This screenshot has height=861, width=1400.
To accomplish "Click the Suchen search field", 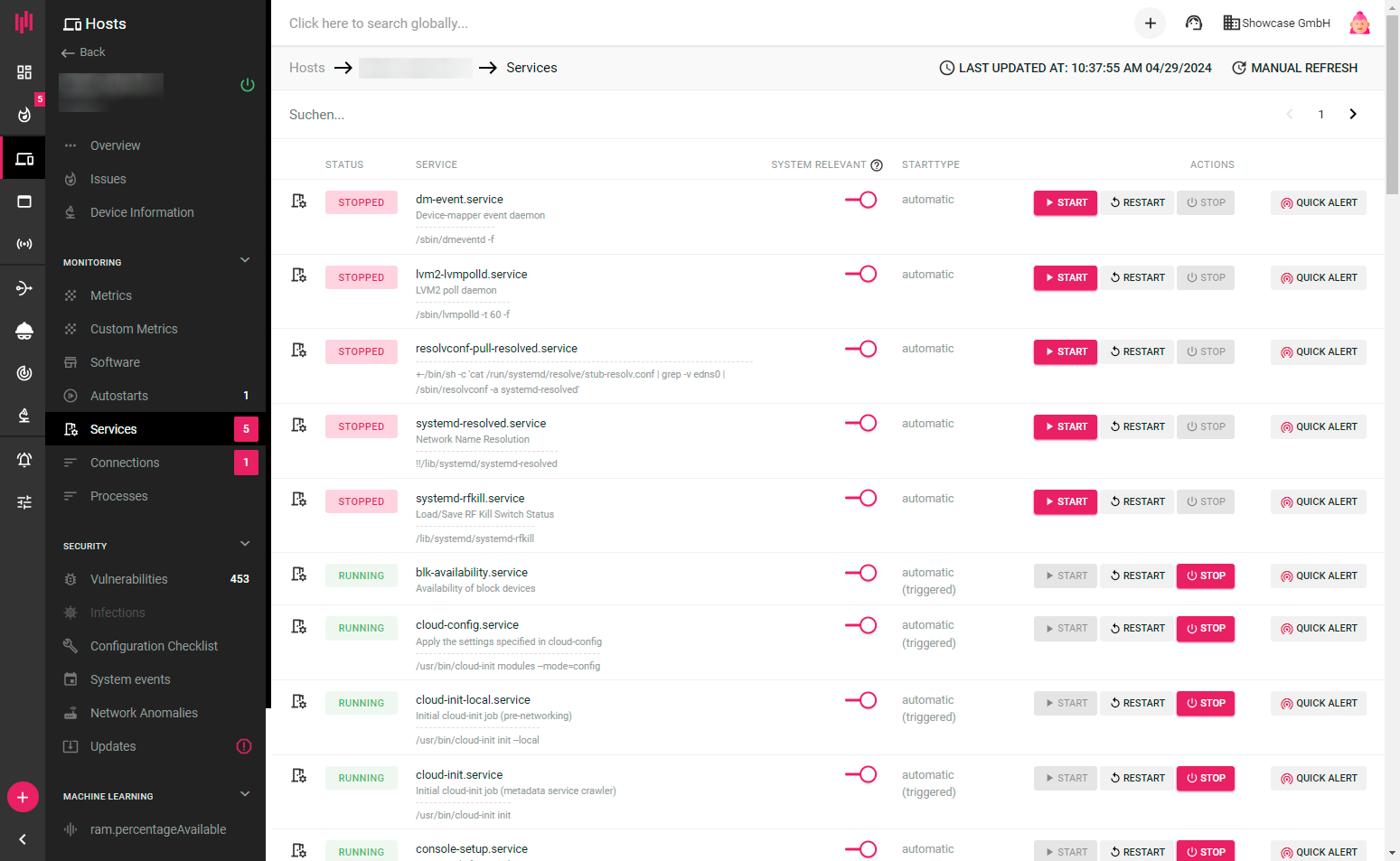I will point(542,115).
